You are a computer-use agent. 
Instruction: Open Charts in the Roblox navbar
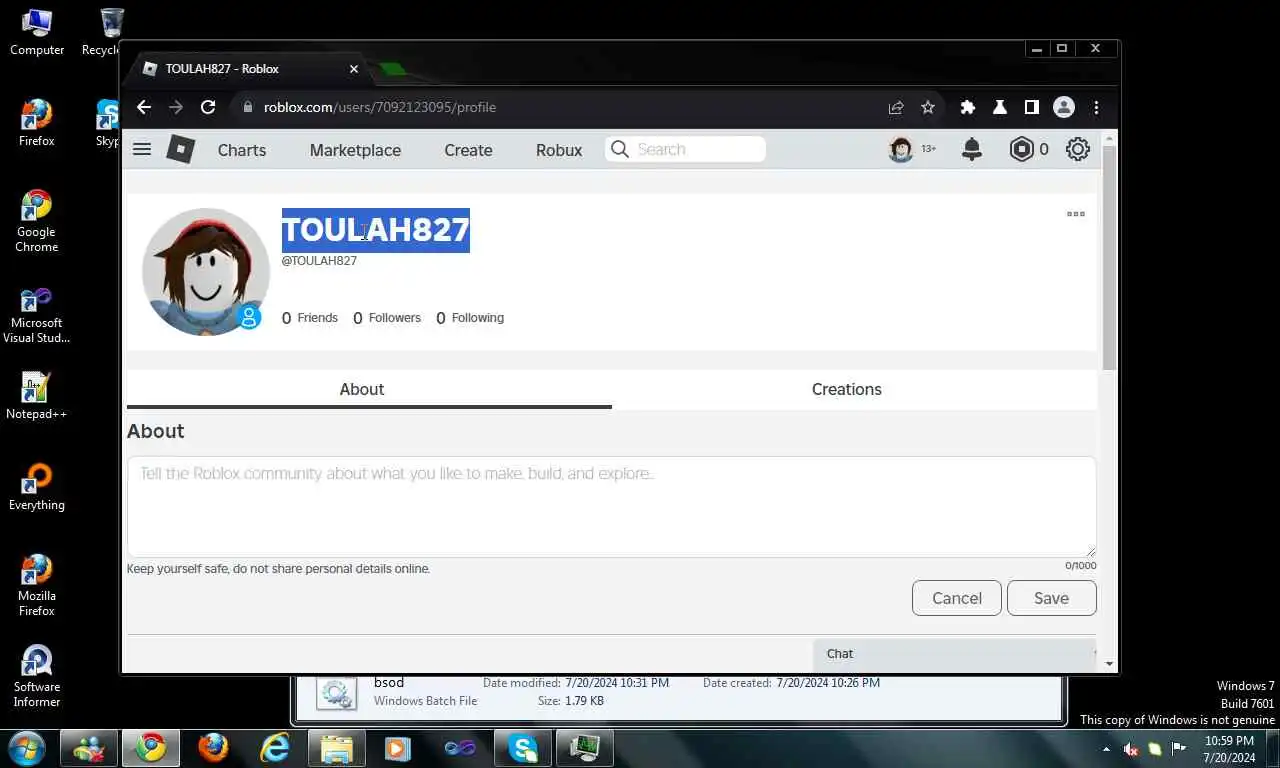[x=242, y=150]
